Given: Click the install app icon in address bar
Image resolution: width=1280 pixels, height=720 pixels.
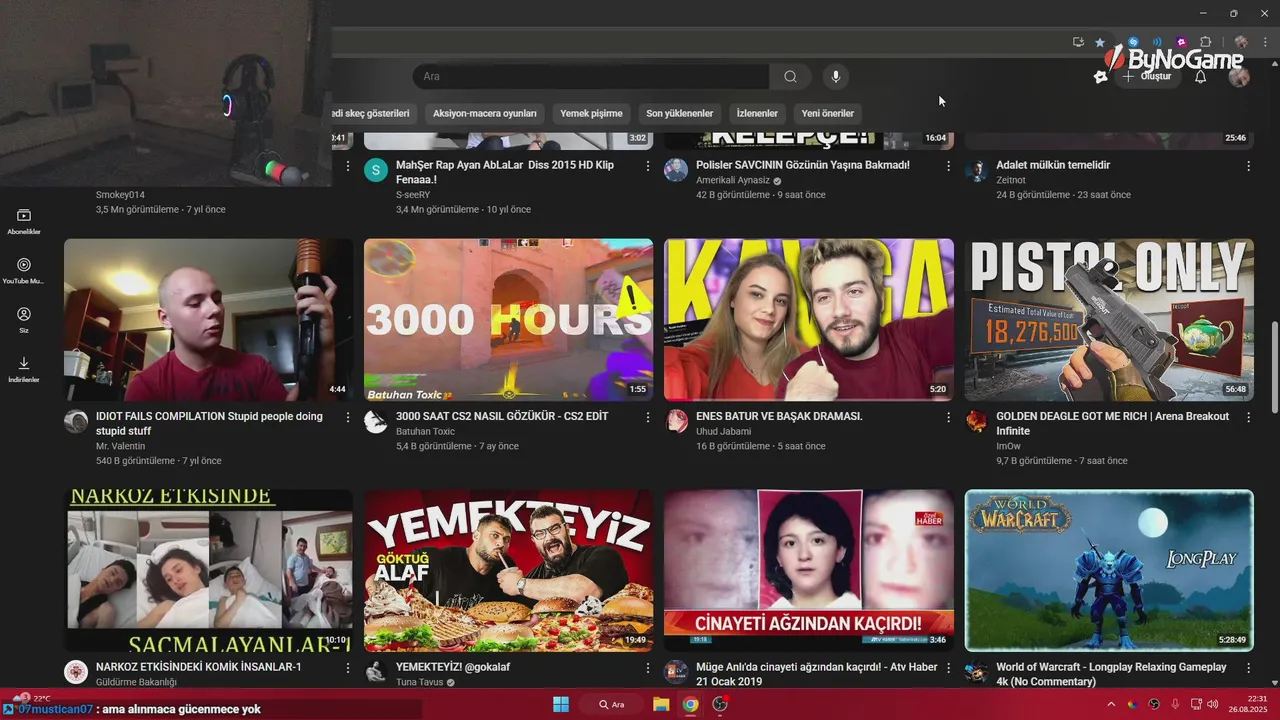Looking at the screenshot, I should 1078,42.
